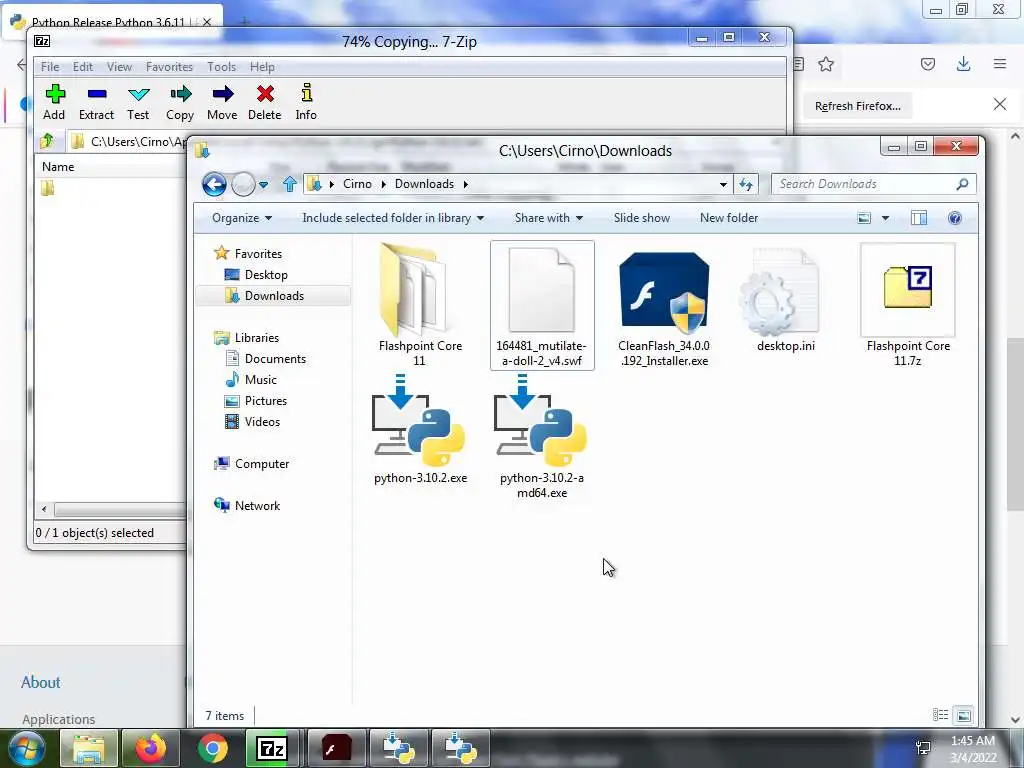Viewport: 1024px width, 768px height.
Task: Click the New folder button
Action: tap(729, 218)
